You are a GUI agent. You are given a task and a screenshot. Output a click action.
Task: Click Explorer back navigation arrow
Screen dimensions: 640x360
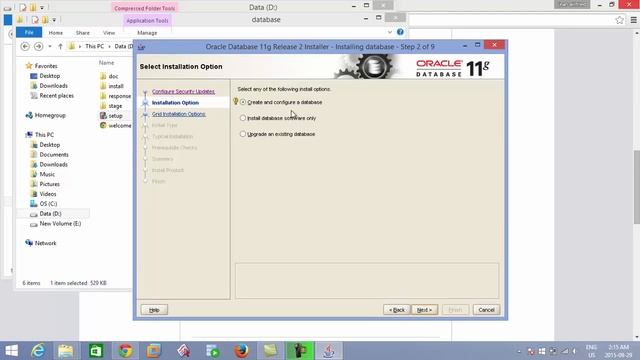(25, 47)
